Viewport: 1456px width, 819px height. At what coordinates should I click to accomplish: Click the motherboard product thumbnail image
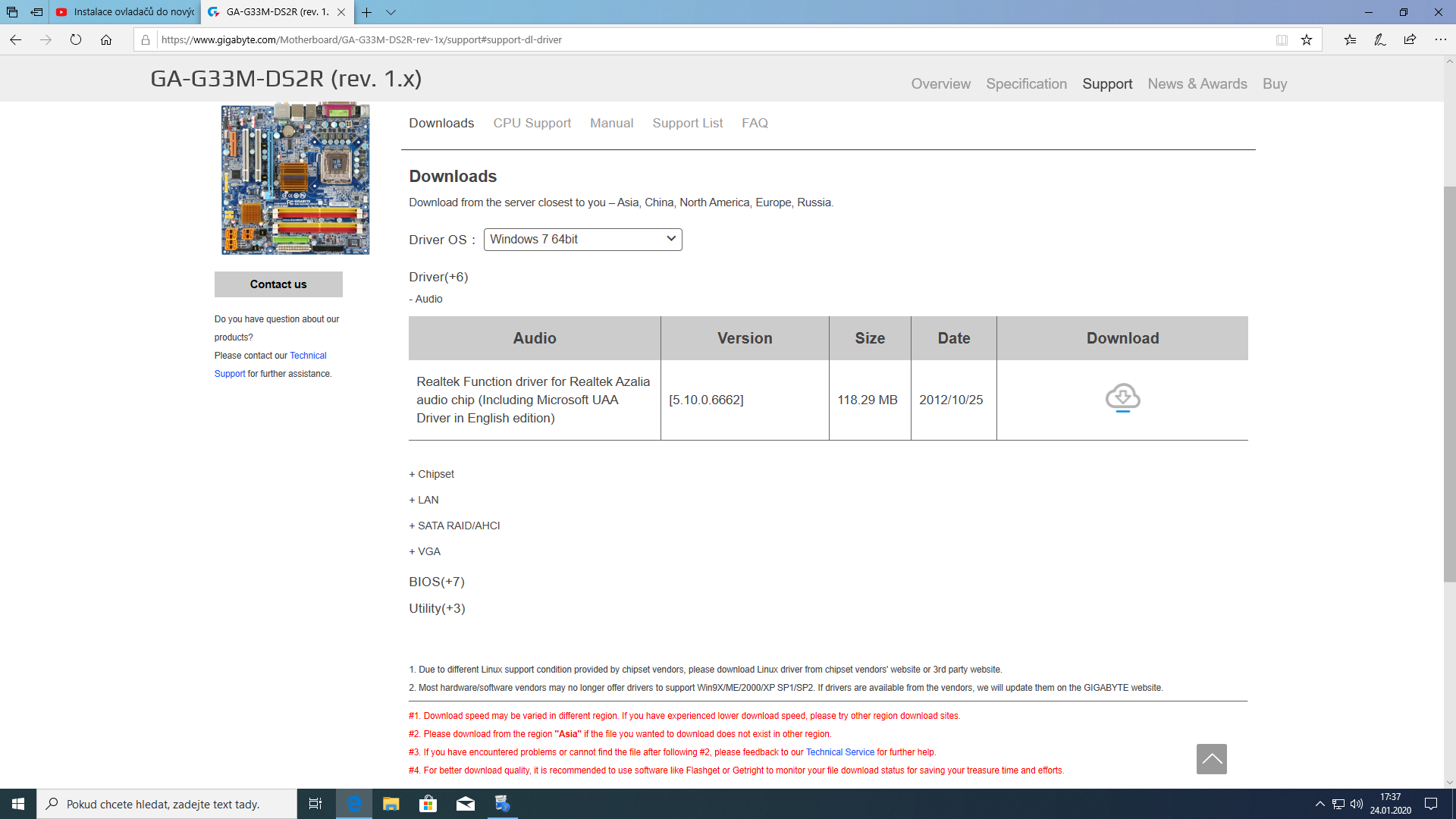(295, 180)
